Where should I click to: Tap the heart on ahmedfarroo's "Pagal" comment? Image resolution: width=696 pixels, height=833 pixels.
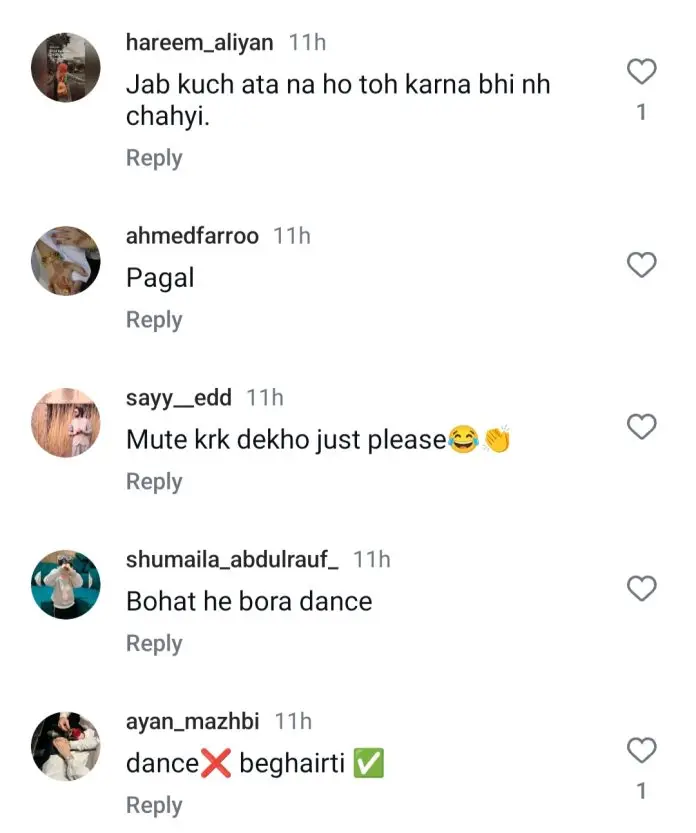click(641, 265)
